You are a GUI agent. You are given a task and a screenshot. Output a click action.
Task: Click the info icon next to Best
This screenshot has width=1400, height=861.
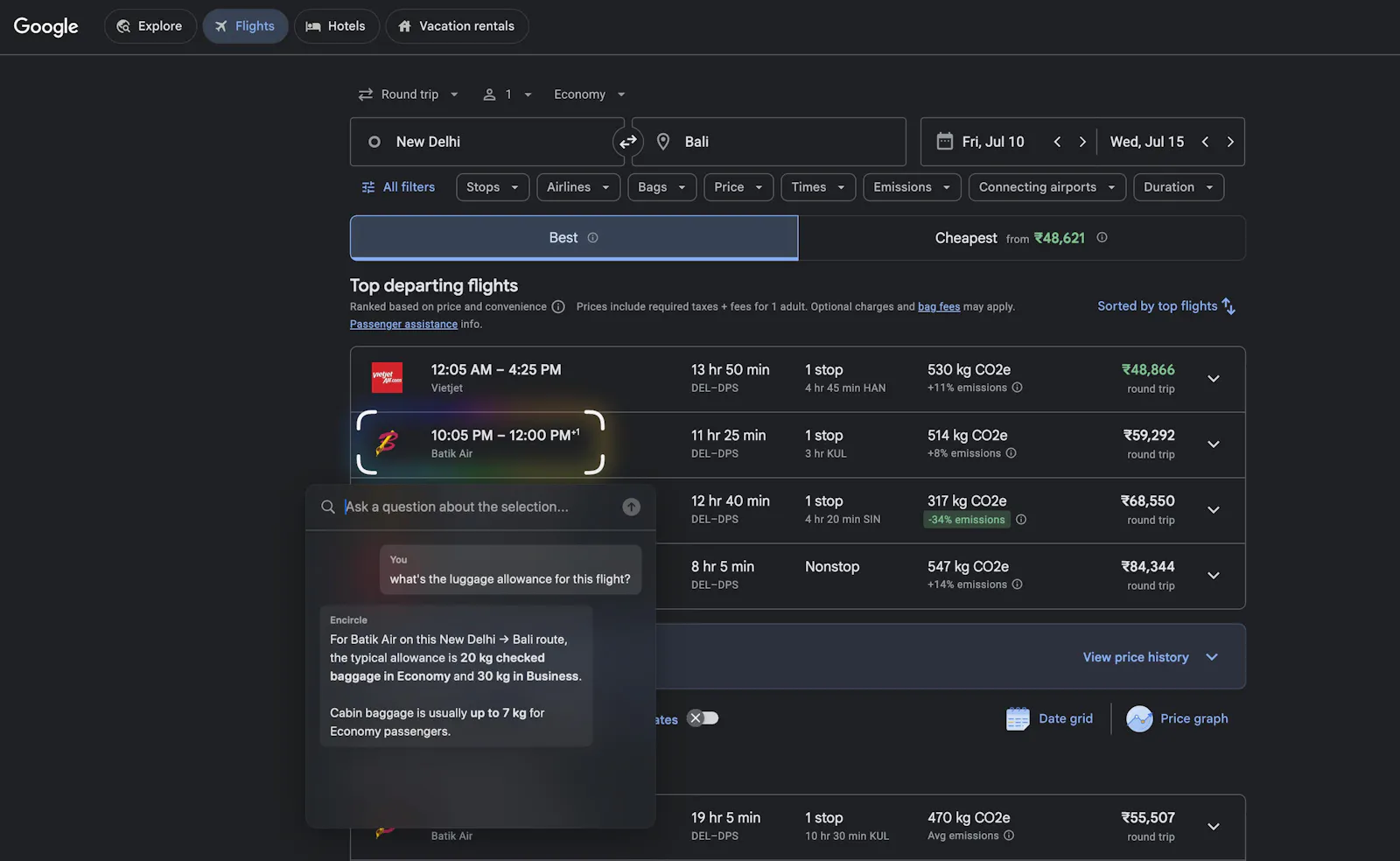[x=592, y=238]
